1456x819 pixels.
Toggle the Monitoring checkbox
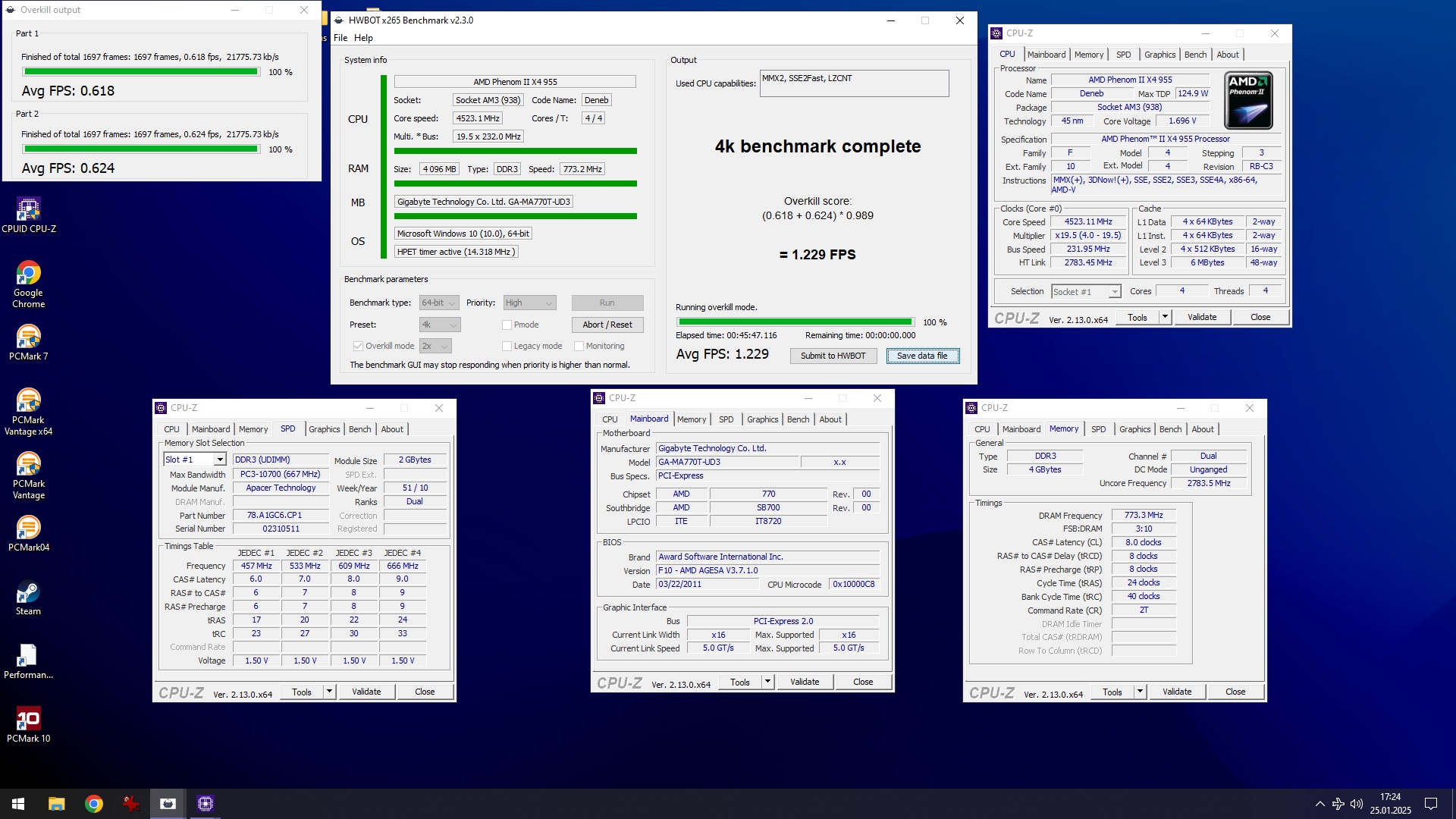(579, 346)
